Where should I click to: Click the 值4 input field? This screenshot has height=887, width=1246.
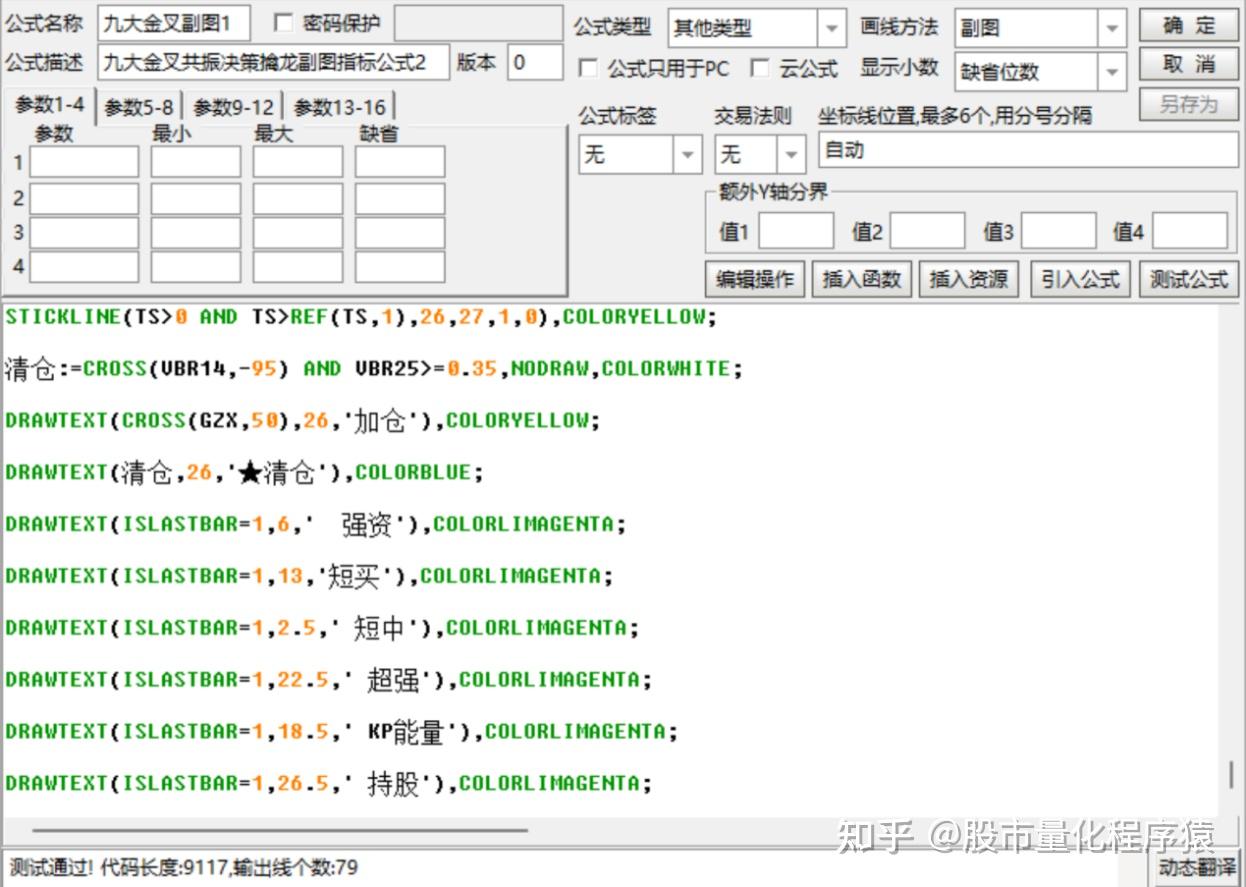pos(1190,231)
